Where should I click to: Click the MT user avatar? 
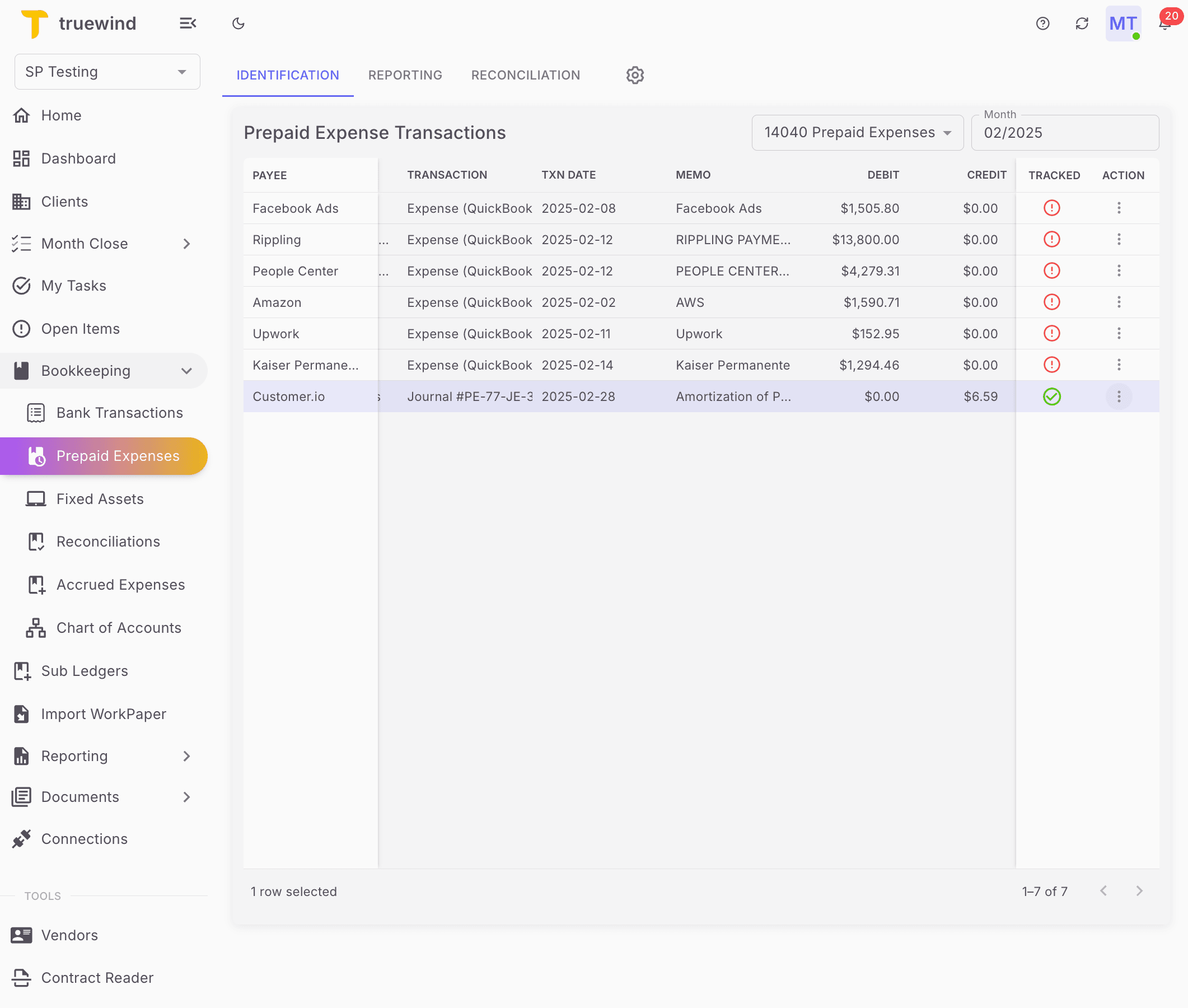coord(1122,24)
